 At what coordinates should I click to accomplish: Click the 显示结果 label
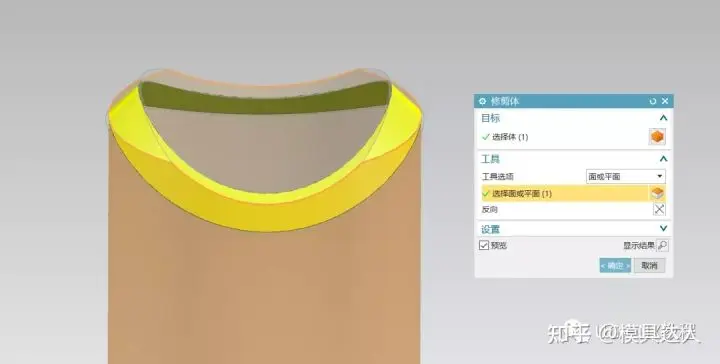click(639, 246)
